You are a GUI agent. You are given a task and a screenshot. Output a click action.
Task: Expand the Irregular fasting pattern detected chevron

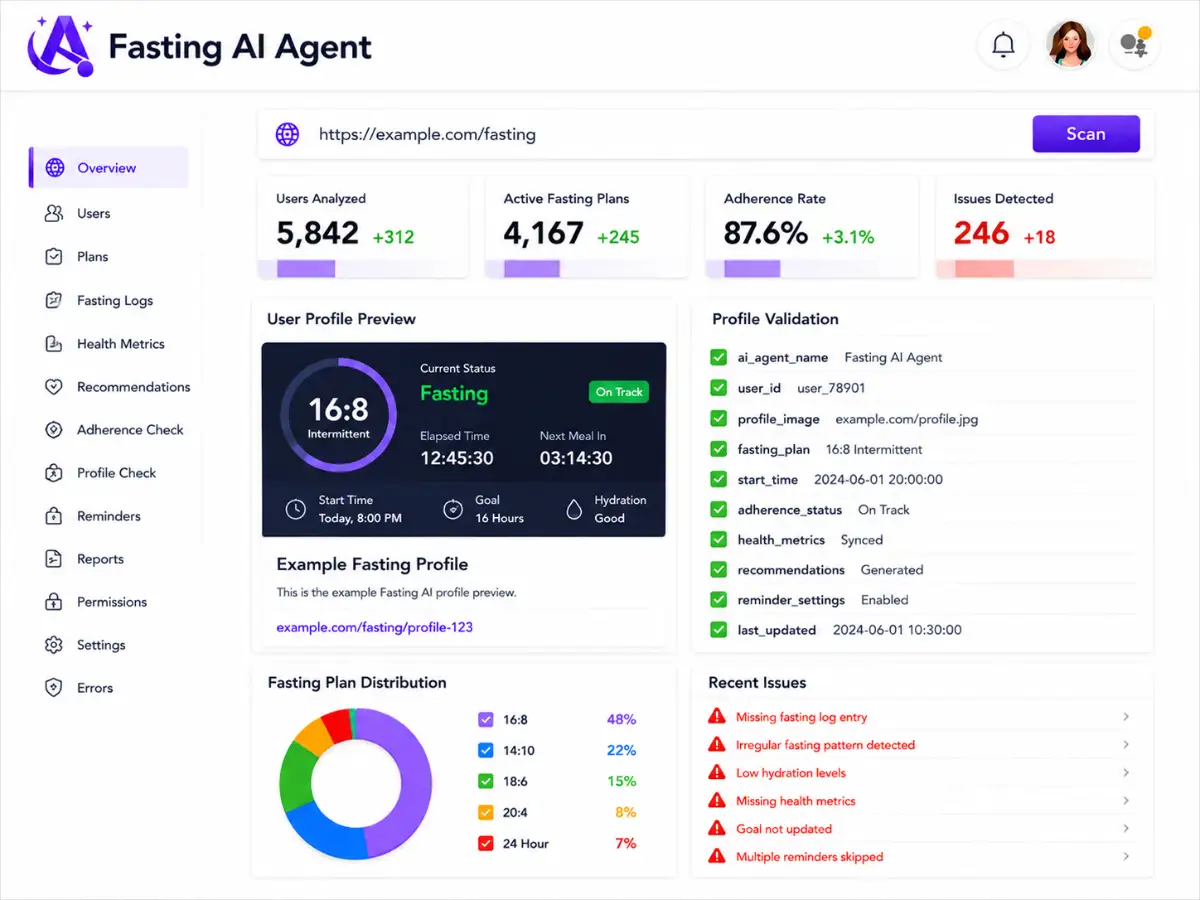[1126, 745]
